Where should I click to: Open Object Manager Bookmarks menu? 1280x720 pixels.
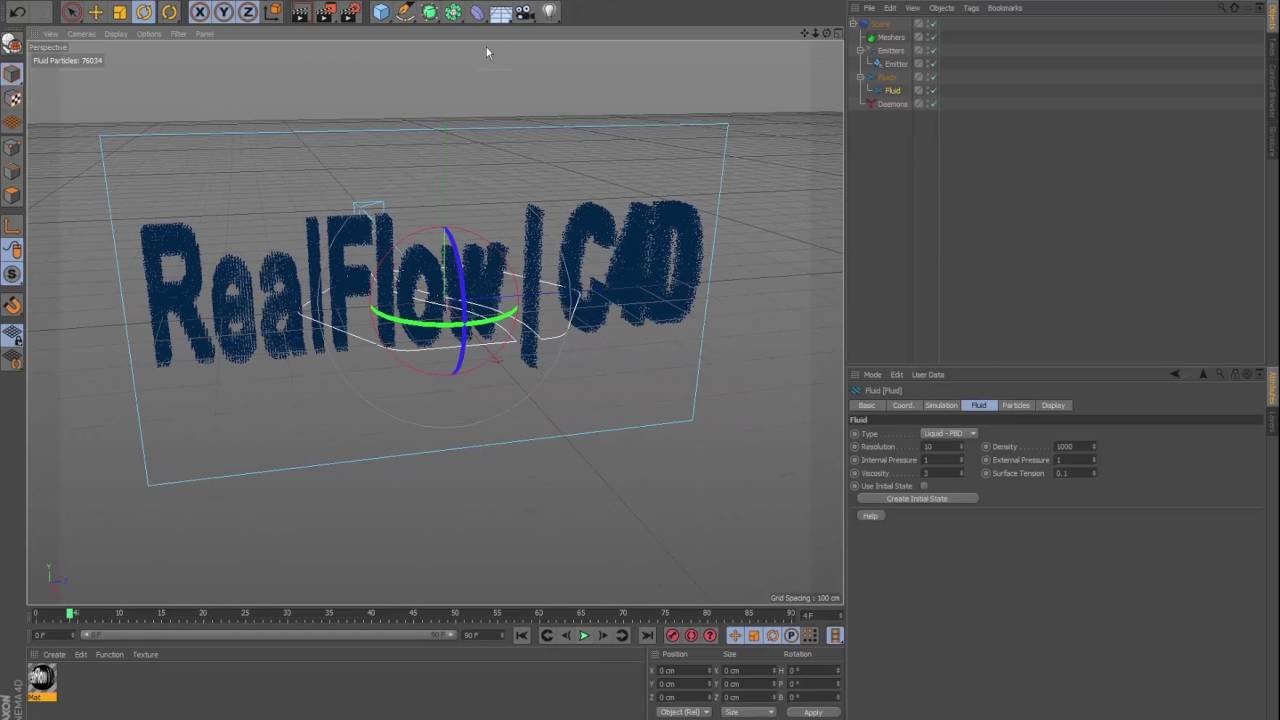click(x=1005, y=8)
